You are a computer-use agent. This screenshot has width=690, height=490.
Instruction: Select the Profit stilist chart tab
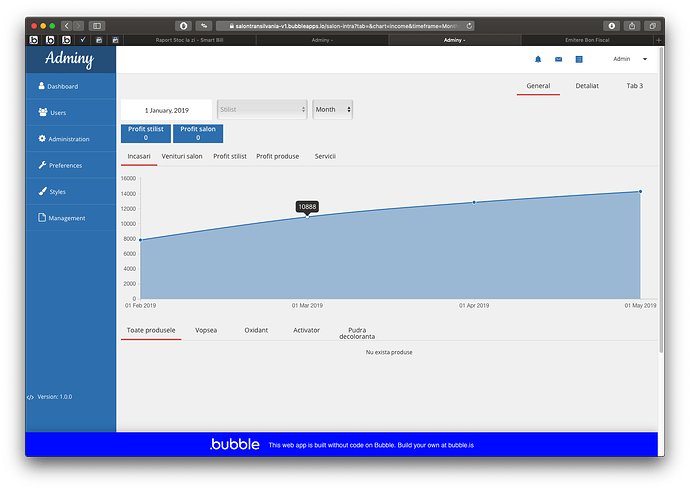click(x=230, y=156)
